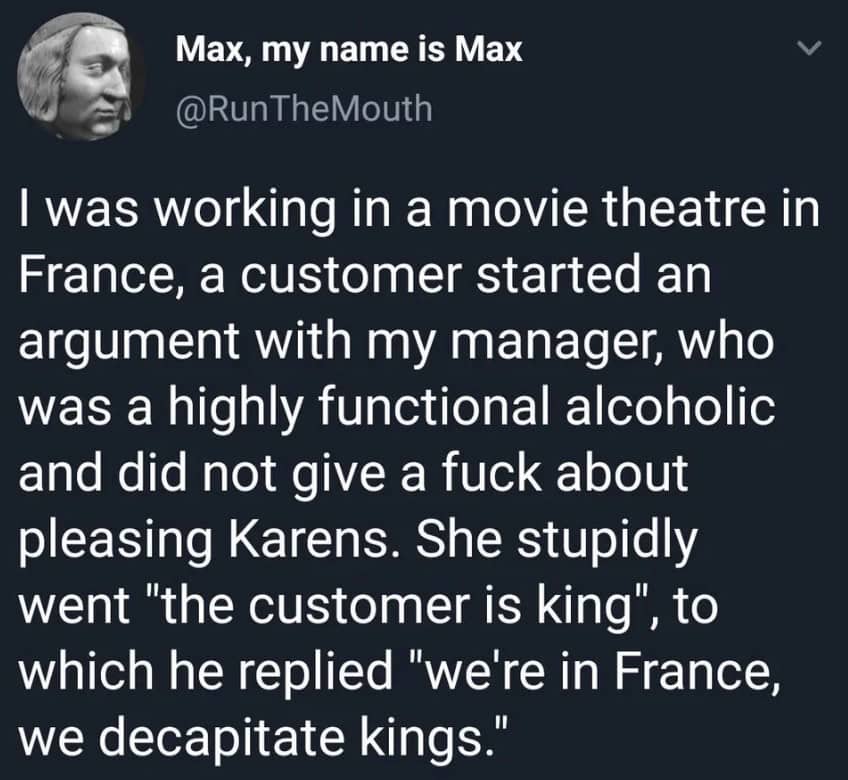Open the "Max, my name is Max" profile name
The height and width of the screenshot is (780, 848).
coord(349,49)
